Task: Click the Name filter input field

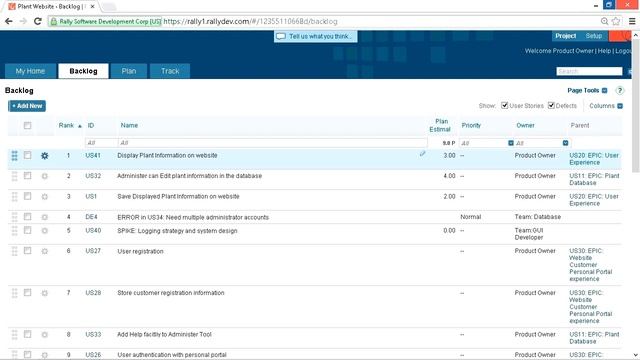Action: (x=273, y=143)
